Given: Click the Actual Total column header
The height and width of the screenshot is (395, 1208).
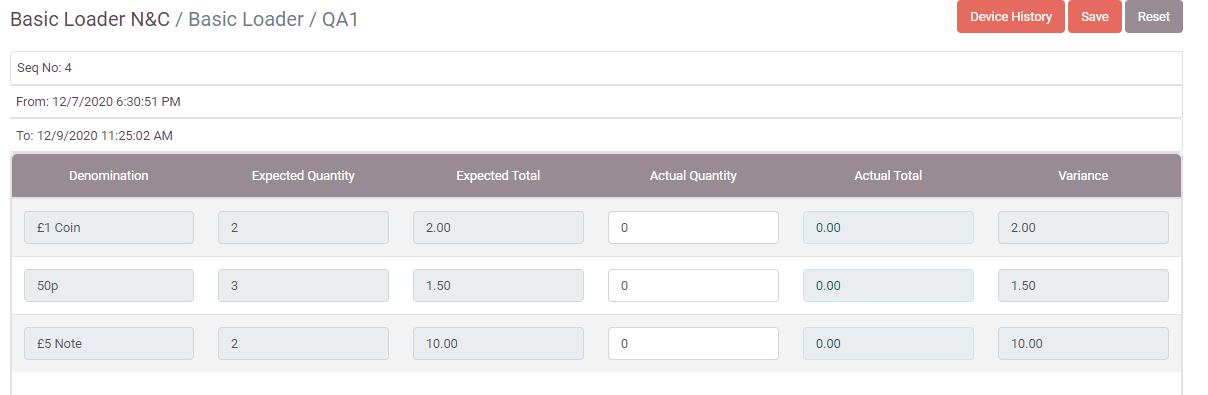Looking at the screenshot, I should coord(888,175).
